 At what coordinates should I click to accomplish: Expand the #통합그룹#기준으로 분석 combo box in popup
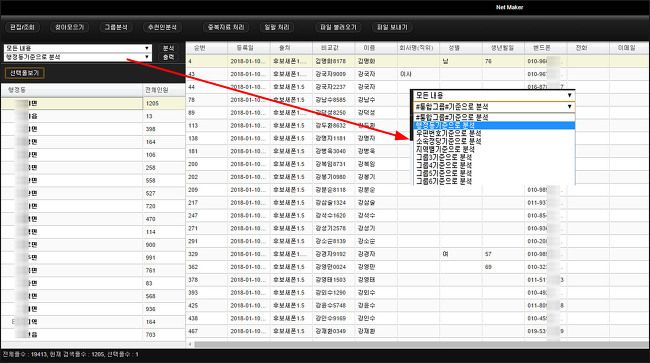pos(494,106)
